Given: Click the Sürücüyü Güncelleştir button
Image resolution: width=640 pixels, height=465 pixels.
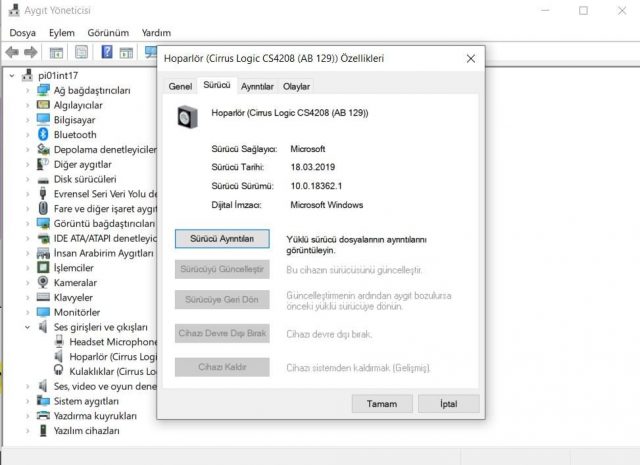Looking at the screenshot, I should point(222,269).
